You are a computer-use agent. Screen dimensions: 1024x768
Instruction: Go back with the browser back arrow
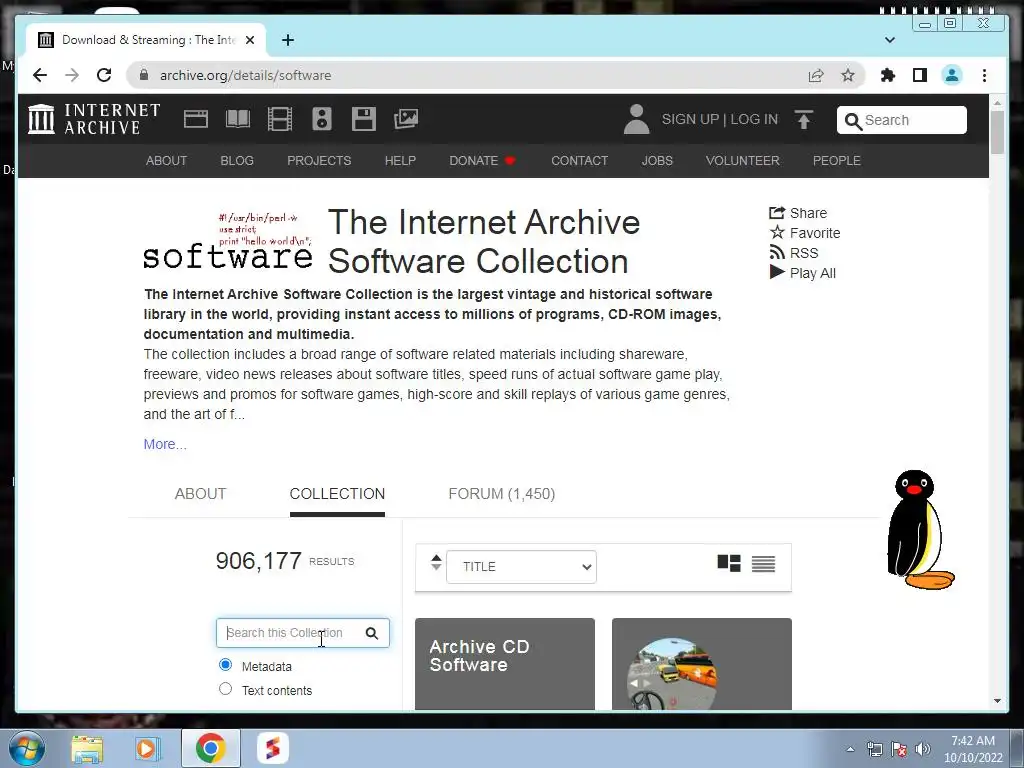pyautogui.click(x=40, y=75)
